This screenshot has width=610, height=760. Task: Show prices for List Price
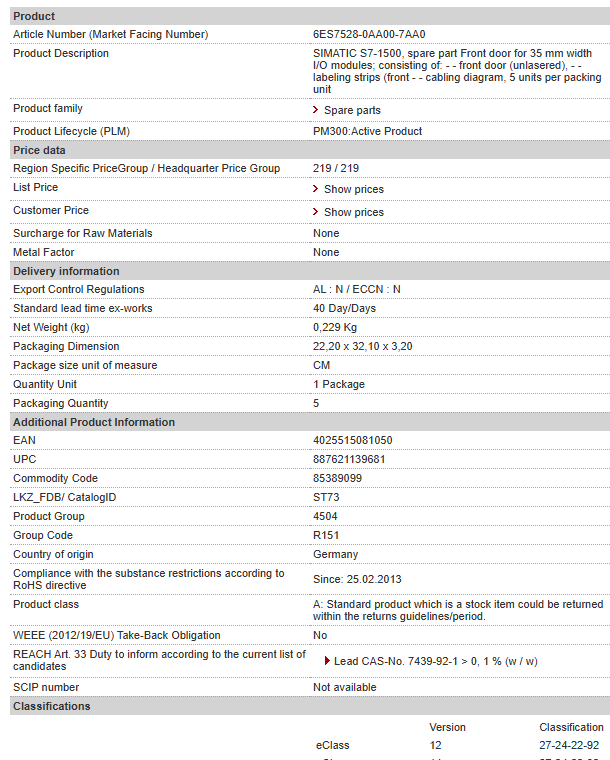pyautogui.click(x=353, y=189)
